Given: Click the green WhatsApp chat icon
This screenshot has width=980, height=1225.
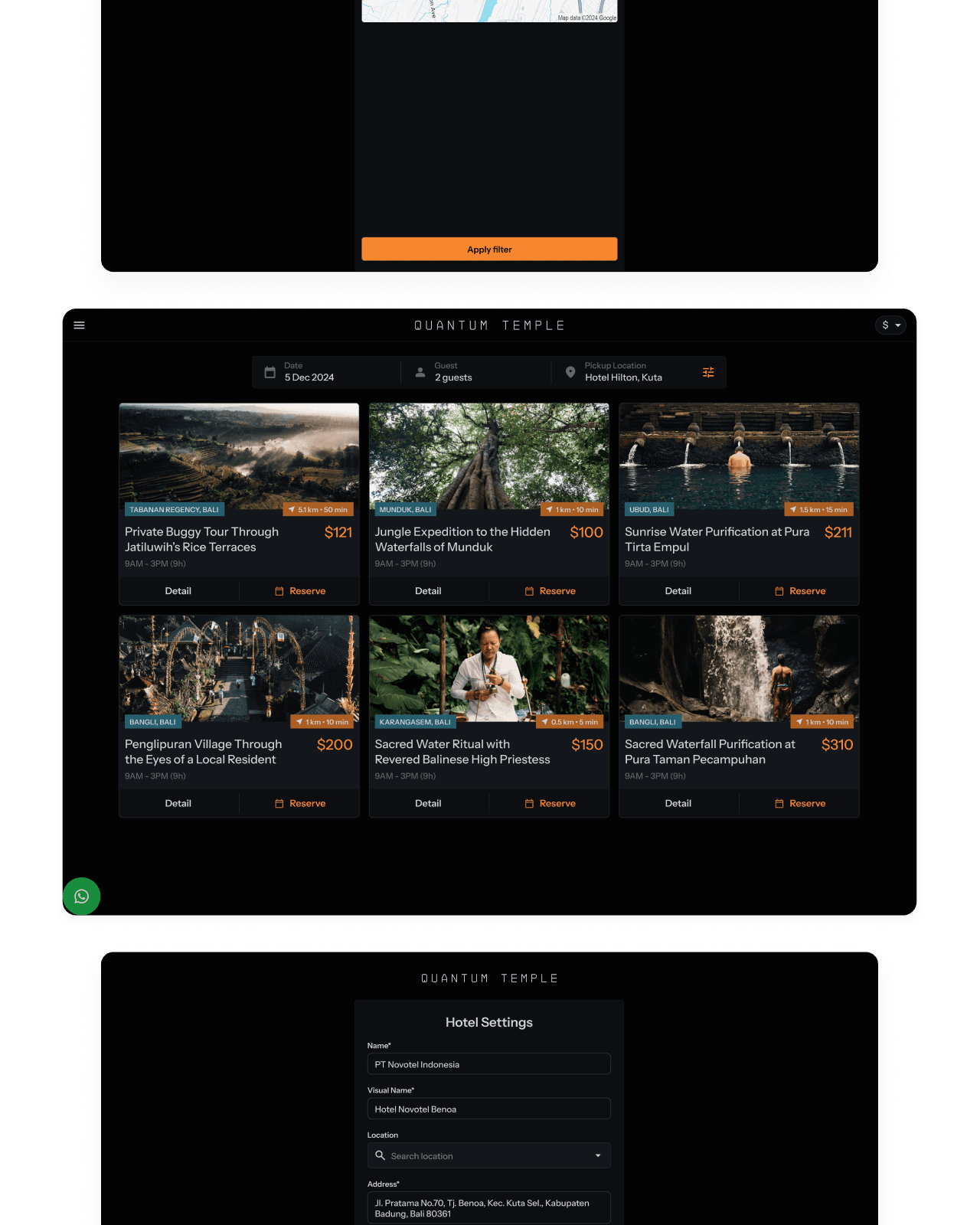Looking at the screenshot, I should click(x=82, y=897).
